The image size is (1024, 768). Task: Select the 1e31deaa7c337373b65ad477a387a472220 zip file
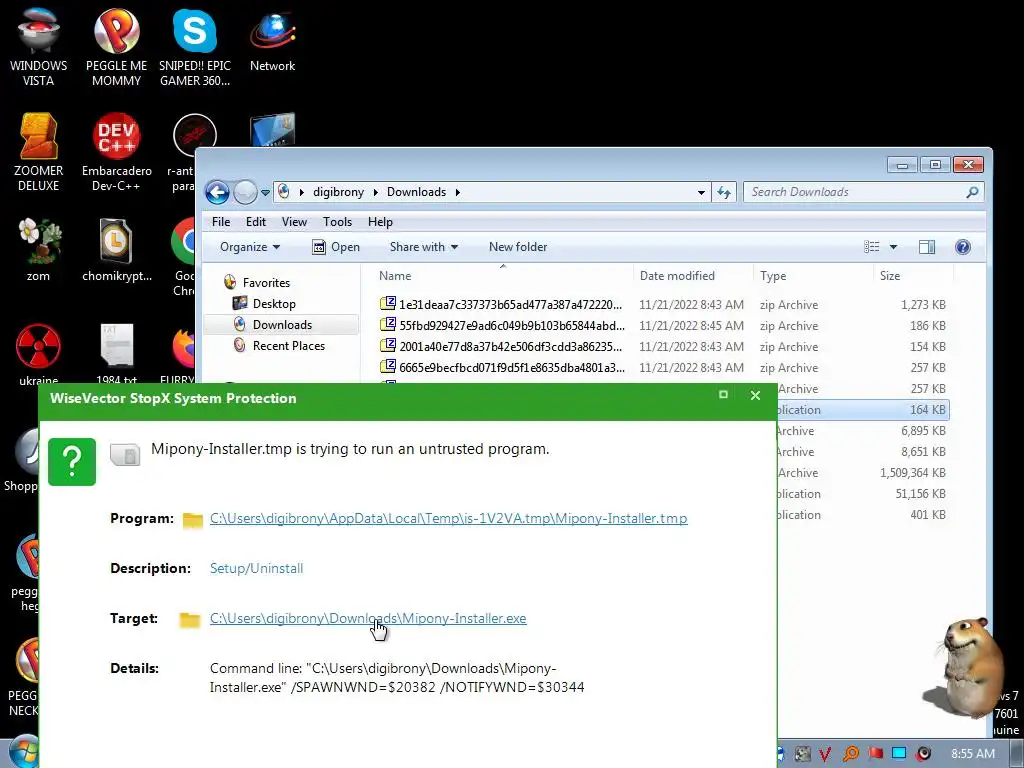coord(663,304)
